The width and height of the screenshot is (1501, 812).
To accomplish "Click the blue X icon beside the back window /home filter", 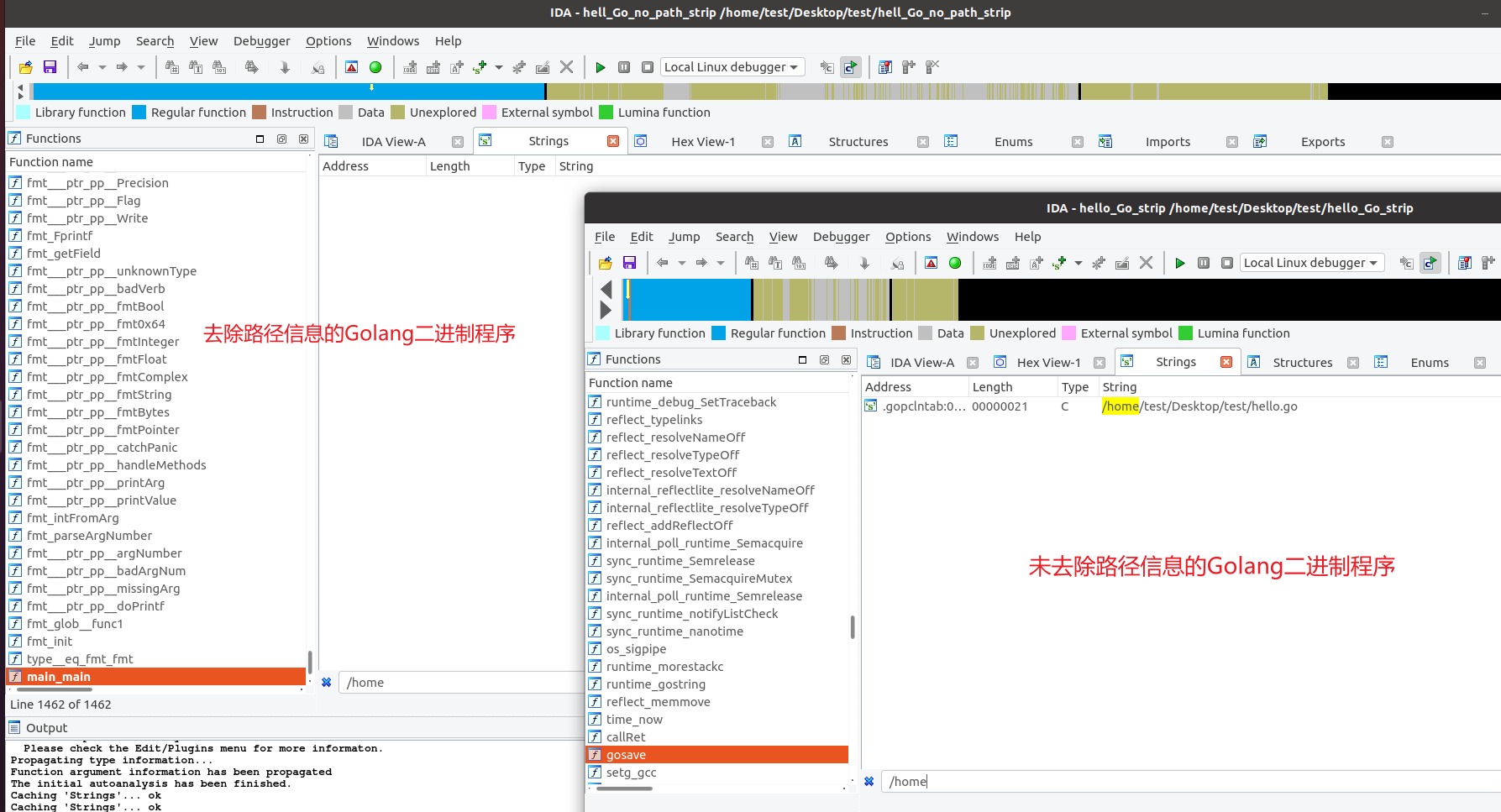I will click(327, 683).
